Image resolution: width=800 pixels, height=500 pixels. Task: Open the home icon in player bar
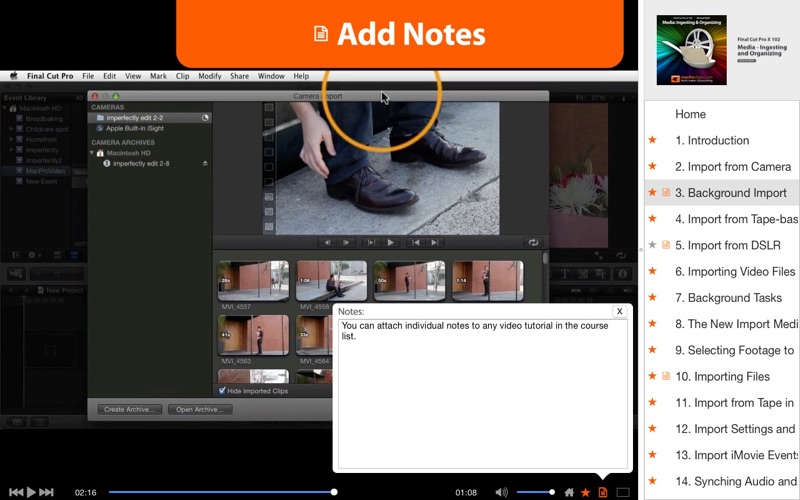[569, 492]
